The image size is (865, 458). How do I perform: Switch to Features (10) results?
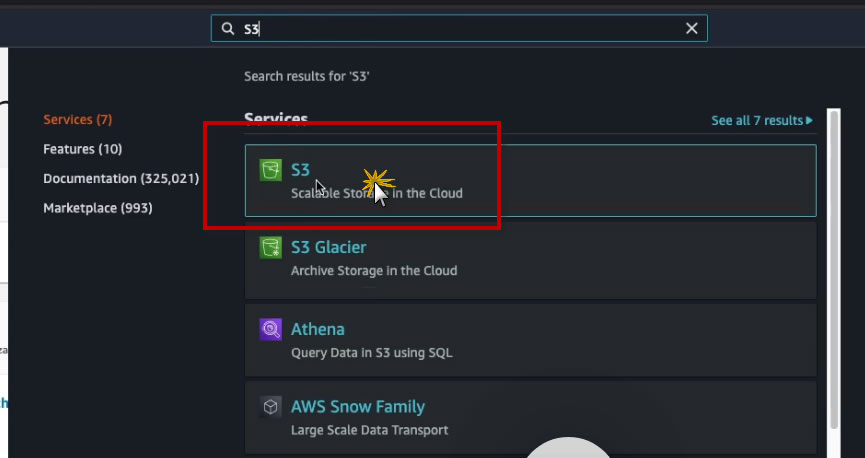tap(82, 149)
